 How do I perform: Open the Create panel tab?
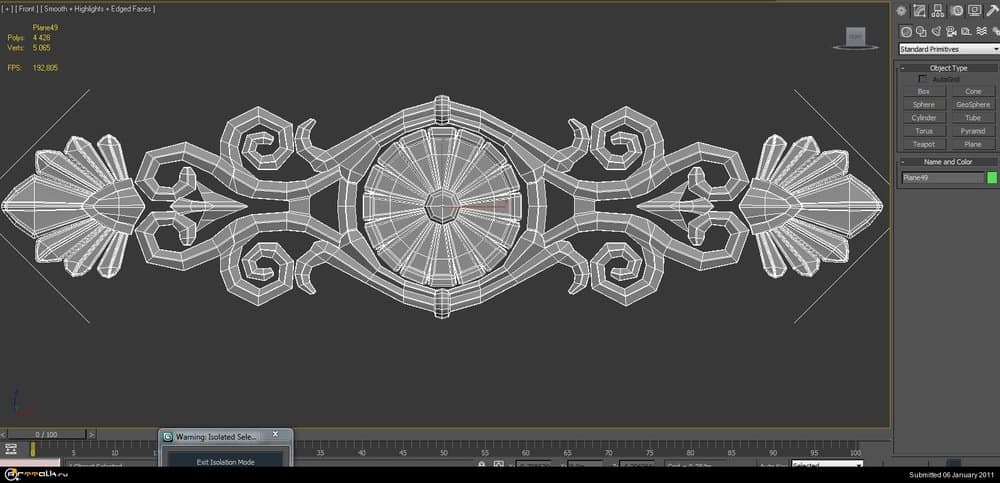(x=902, y=11)
